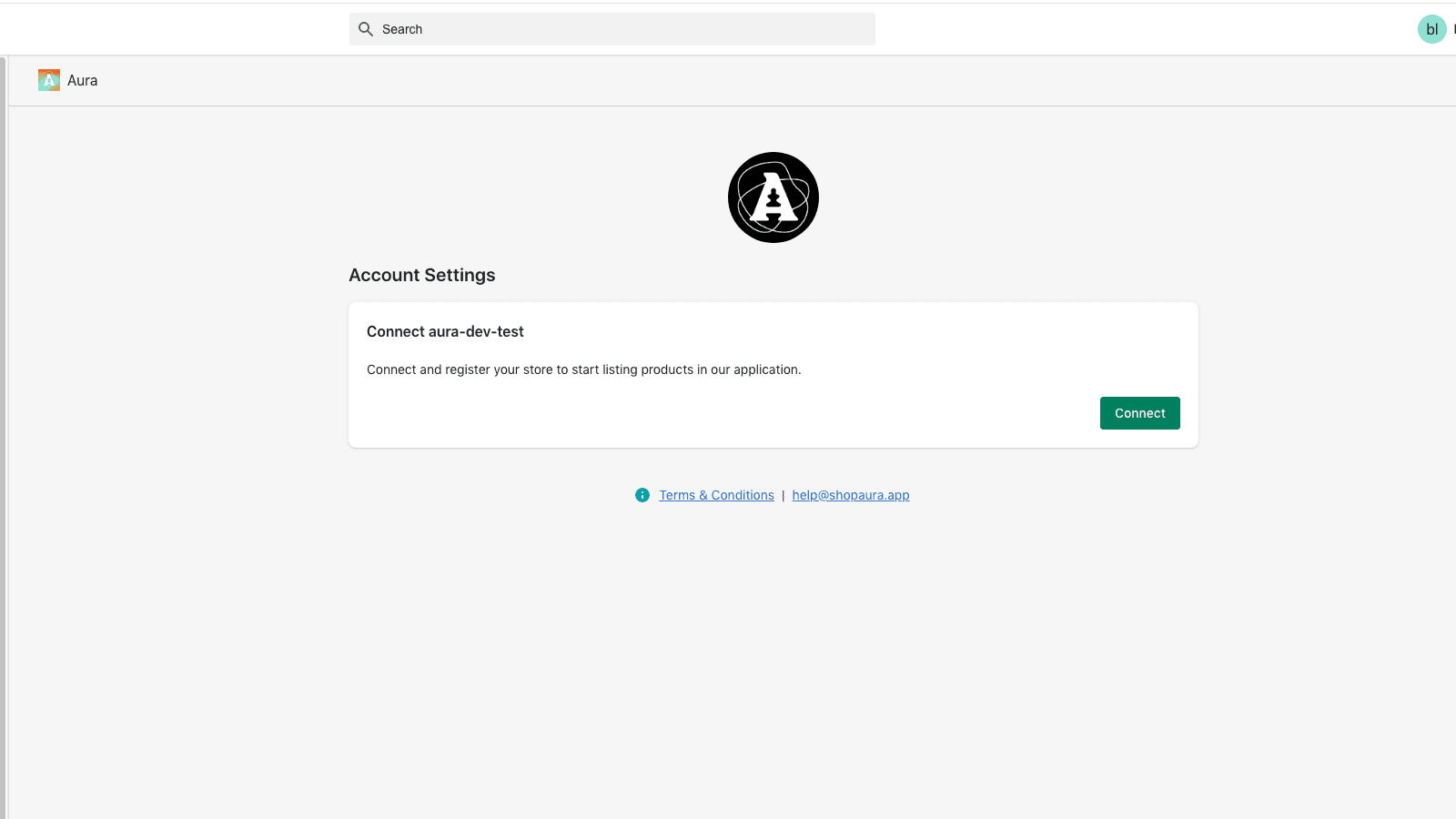The width and height of the screenshot is (1456, 819).
Task: Click the Aura app title text
Action: [82, 80]
